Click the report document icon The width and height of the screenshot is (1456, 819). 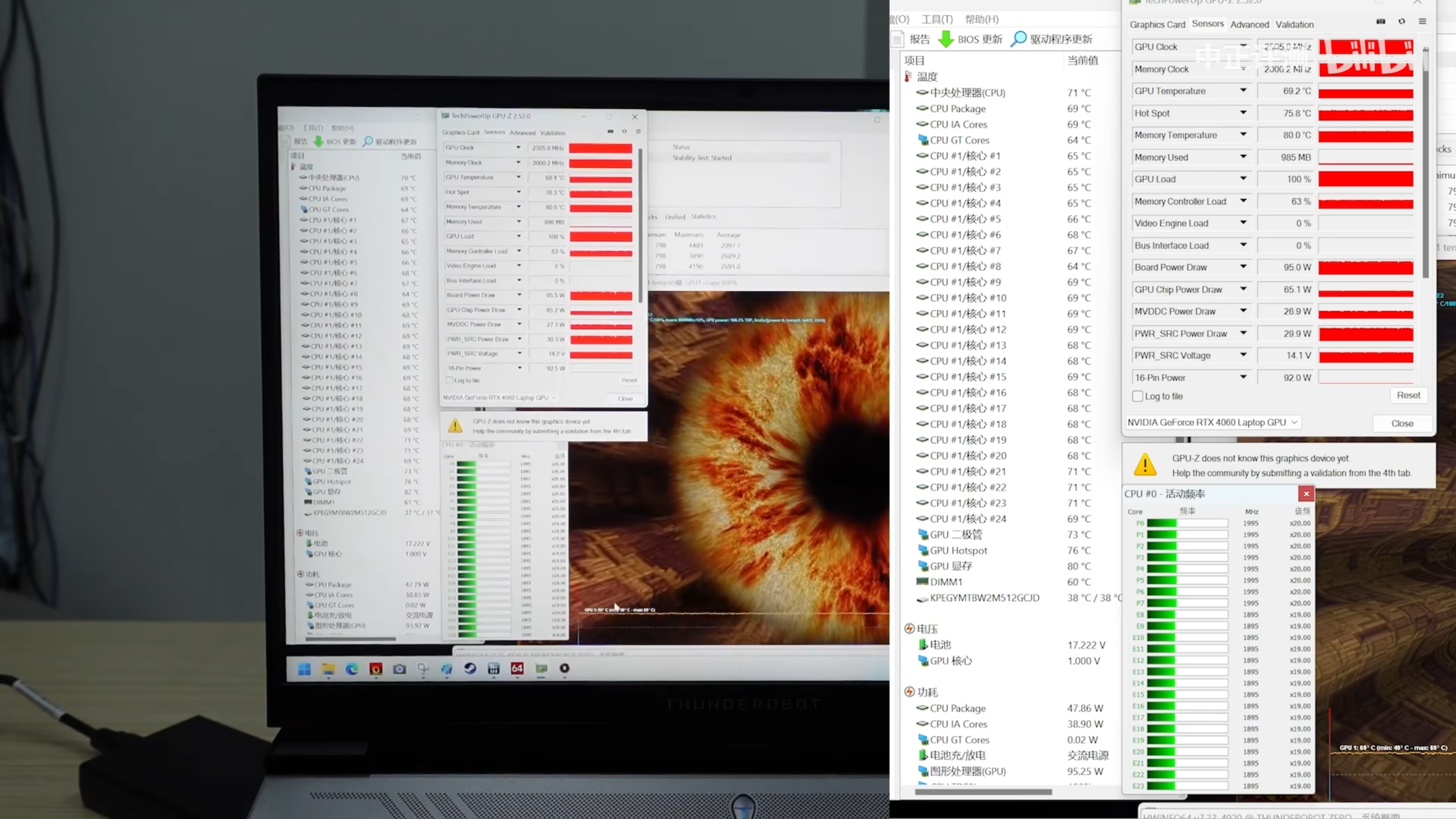(x=897, y=39)
